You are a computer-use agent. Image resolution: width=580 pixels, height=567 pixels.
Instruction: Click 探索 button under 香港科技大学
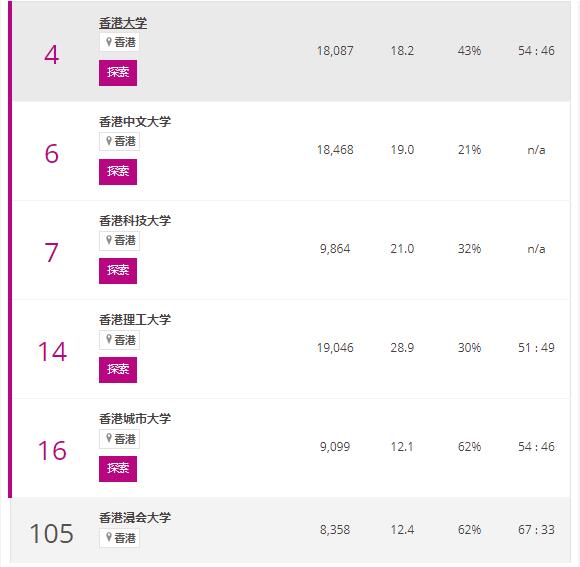(x=118, y=271)
